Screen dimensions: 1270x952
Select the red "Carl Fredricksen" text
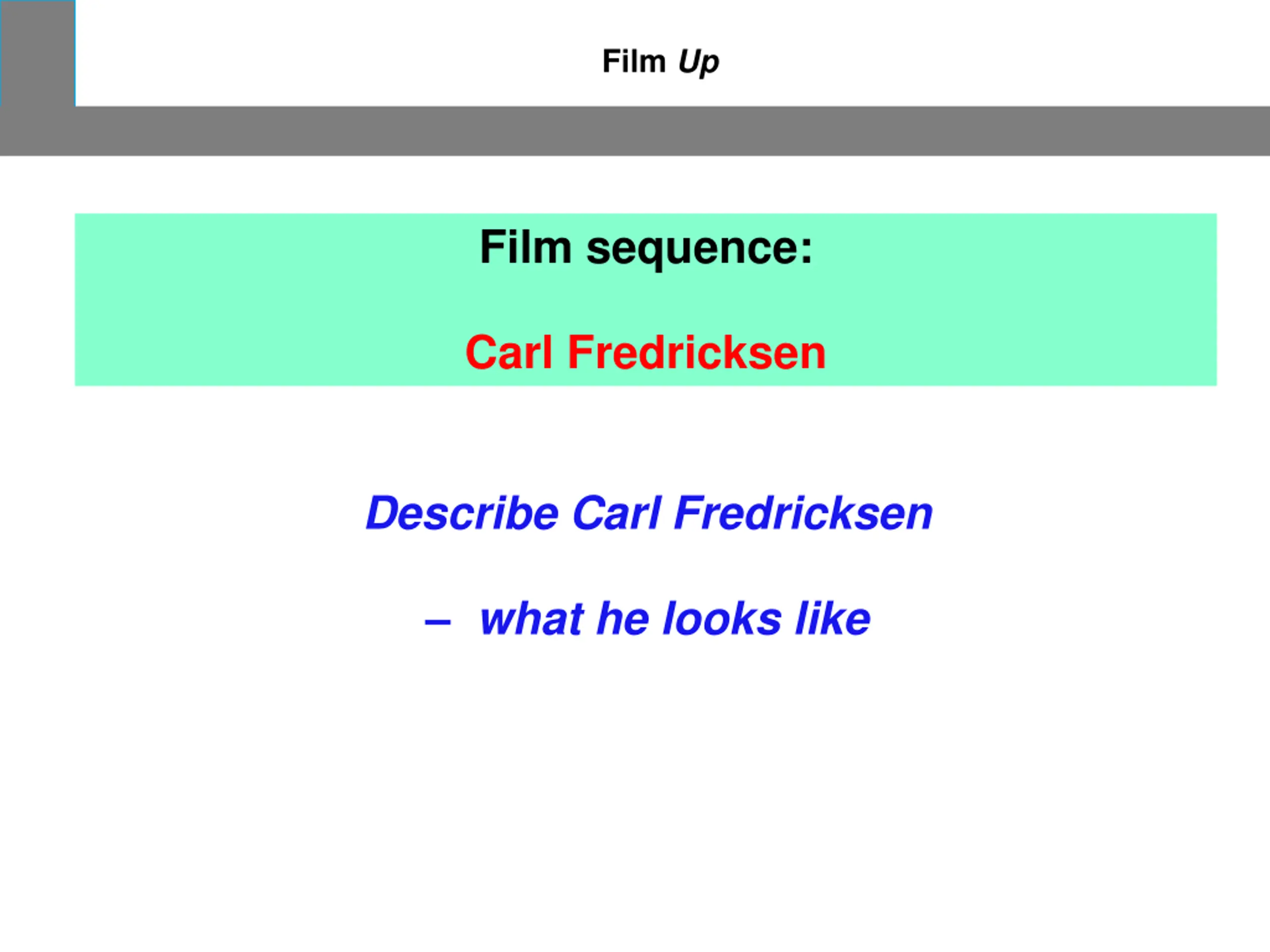point(645,352)
